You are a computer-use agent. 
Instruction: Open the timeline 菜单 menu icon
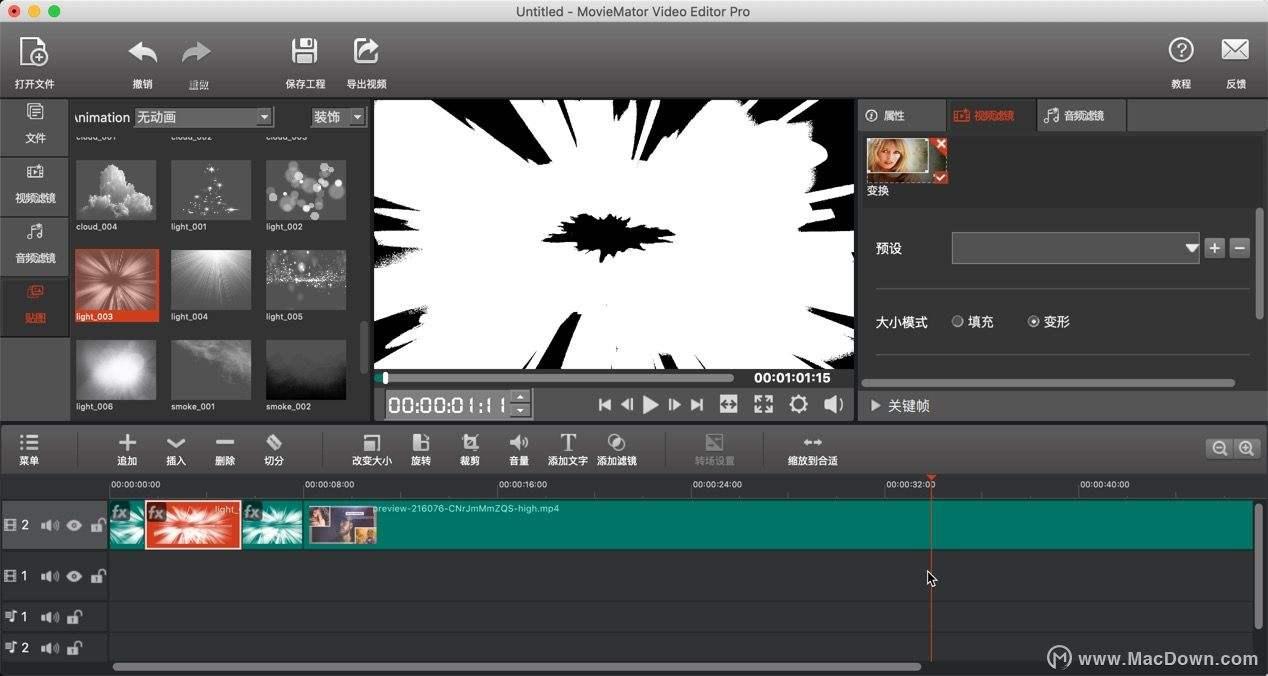[29, 442]
